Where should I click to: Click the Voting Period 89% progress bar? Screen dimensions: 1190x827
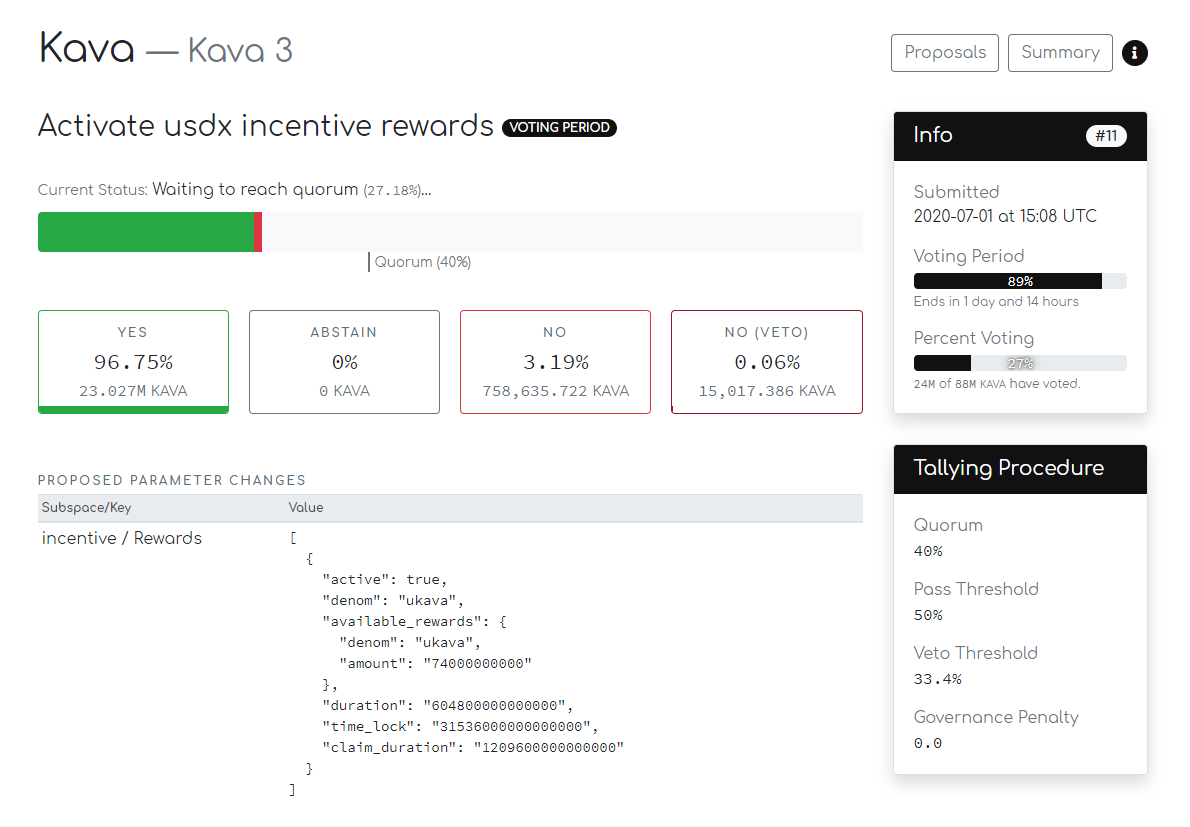coord(1020,281)
